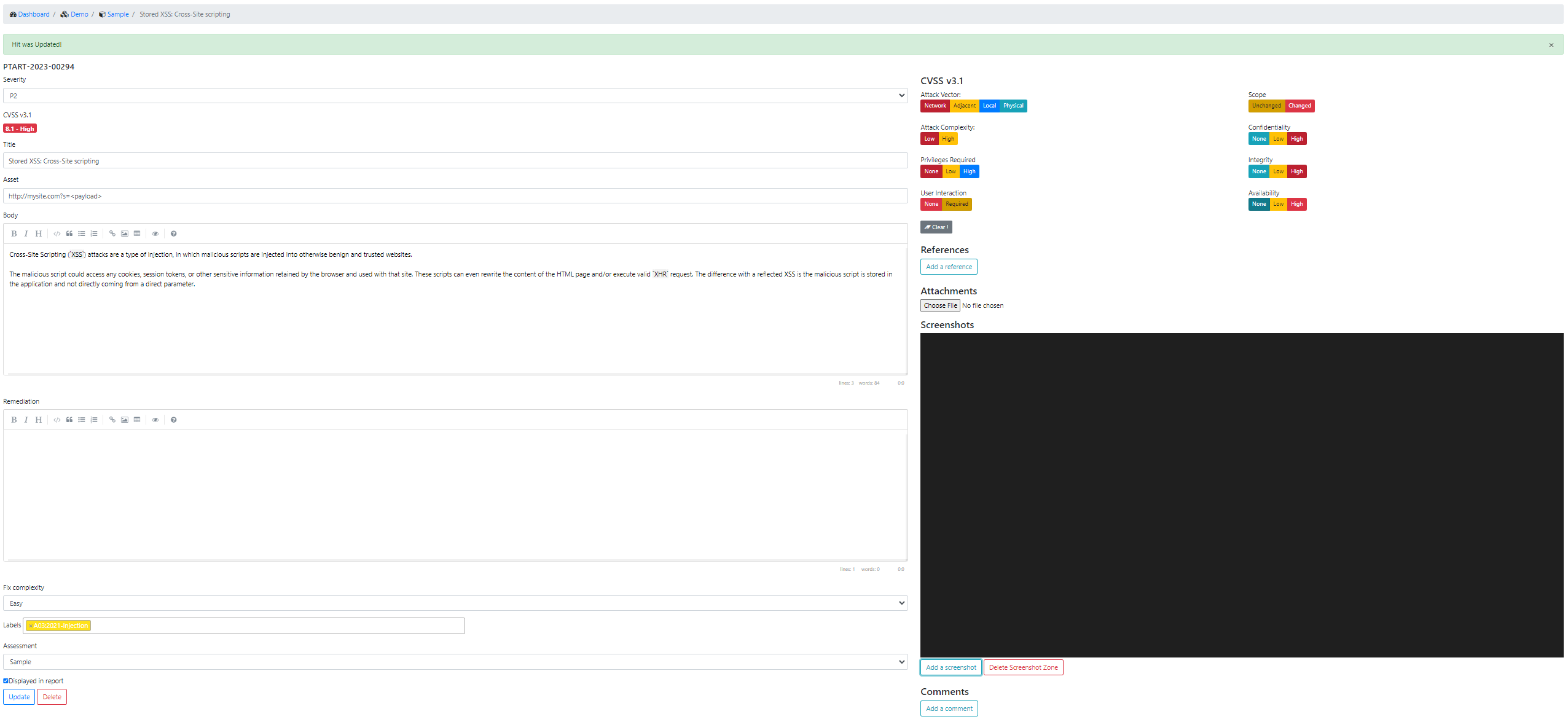Insert link in Remediation editor
1568x722 pixels.
click(112, 420)
